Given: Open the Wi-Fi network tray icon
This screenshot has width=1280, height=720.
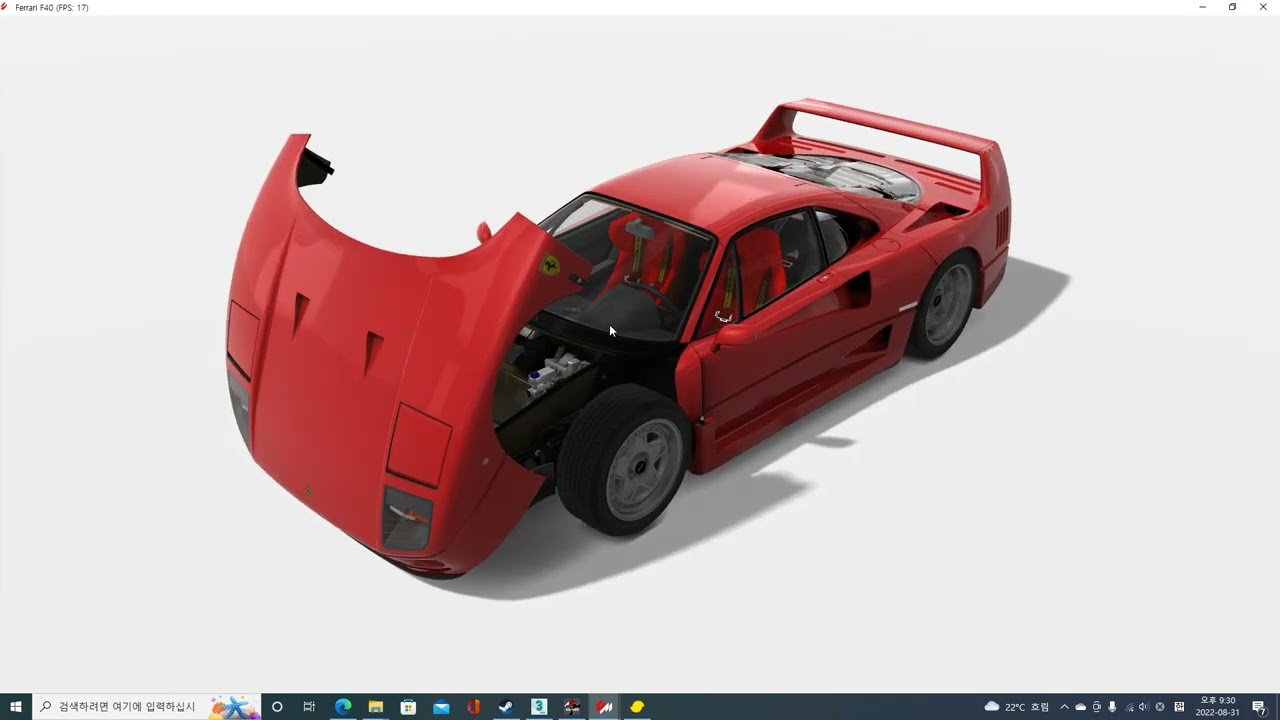Looking at the screenshot, I should coord(1129,707).
